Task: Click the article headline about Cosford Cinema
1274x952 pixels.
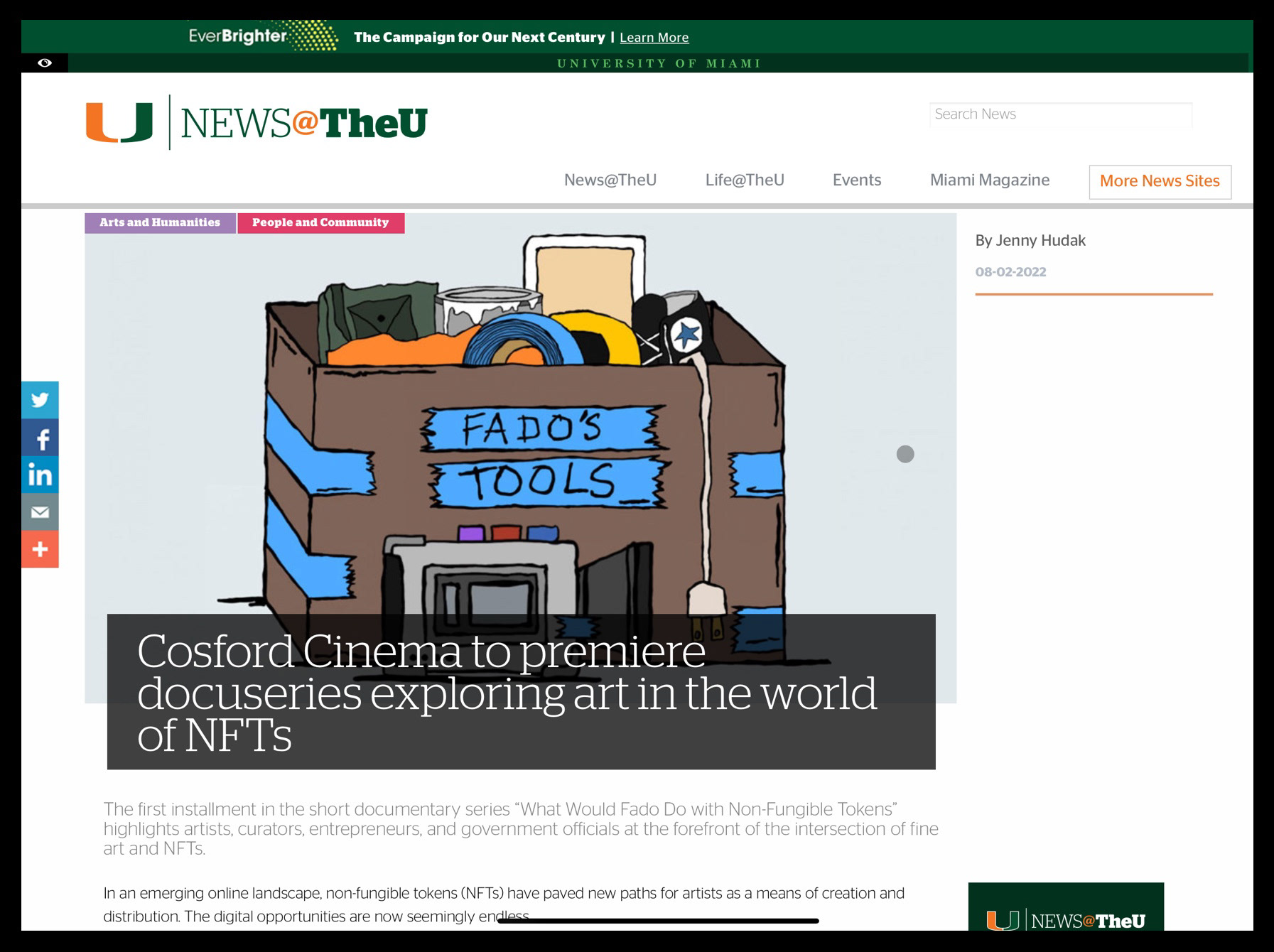Action: point(507,692)
